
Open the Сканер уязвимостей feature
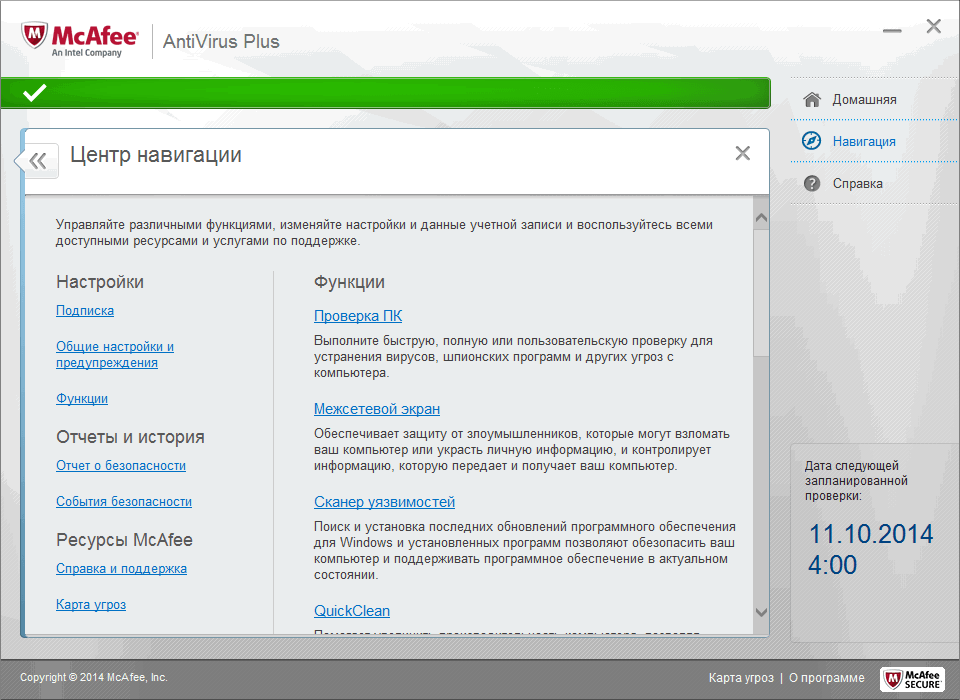[x=384, y=501]
